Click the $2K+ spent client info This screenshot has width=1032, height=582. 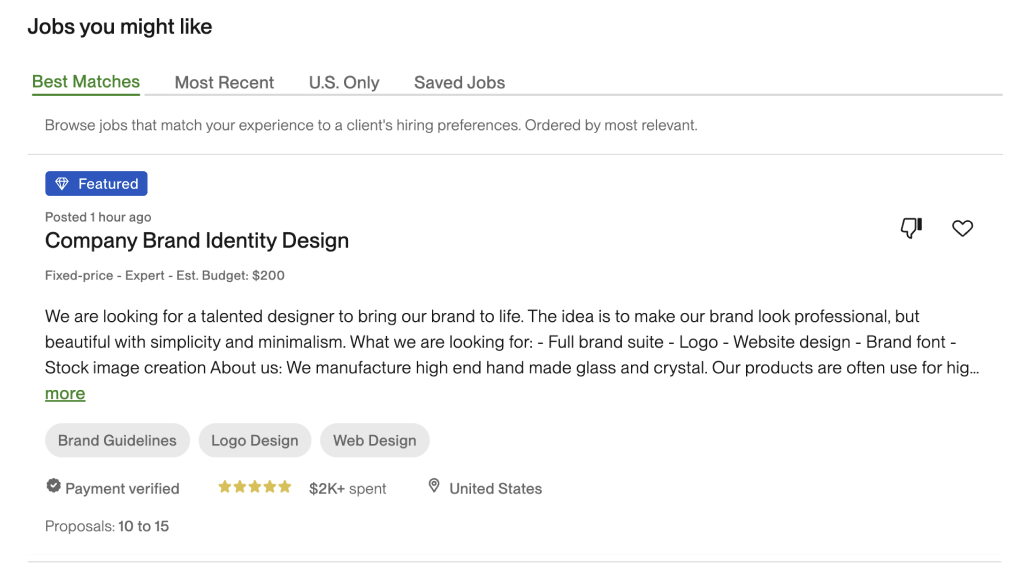tap(347, 489)
